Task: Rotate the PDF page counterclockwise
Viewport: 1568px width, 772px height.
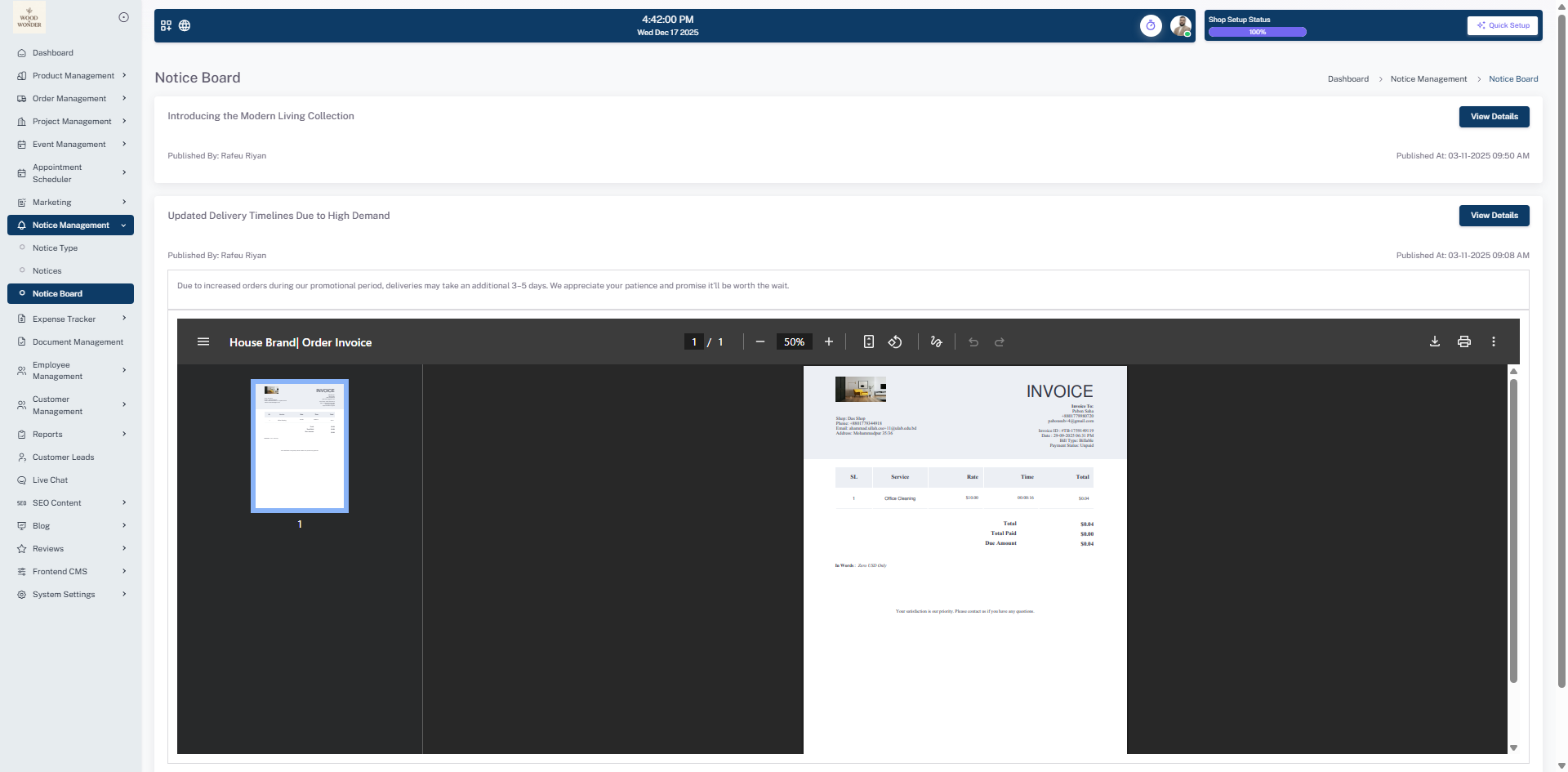Action: (x=895, y=341)
